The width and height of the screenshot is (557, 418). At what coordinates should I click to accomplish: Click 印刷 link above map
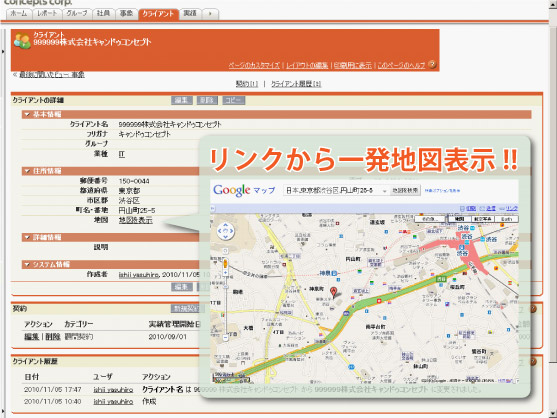click(x=471, y=208)
